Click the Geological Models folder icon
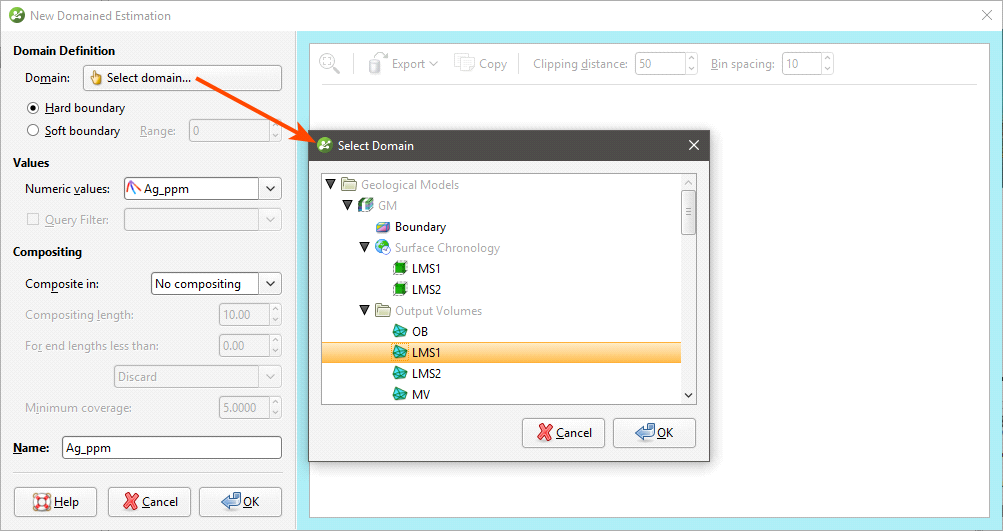1003x531 pixels. point(349,184)
